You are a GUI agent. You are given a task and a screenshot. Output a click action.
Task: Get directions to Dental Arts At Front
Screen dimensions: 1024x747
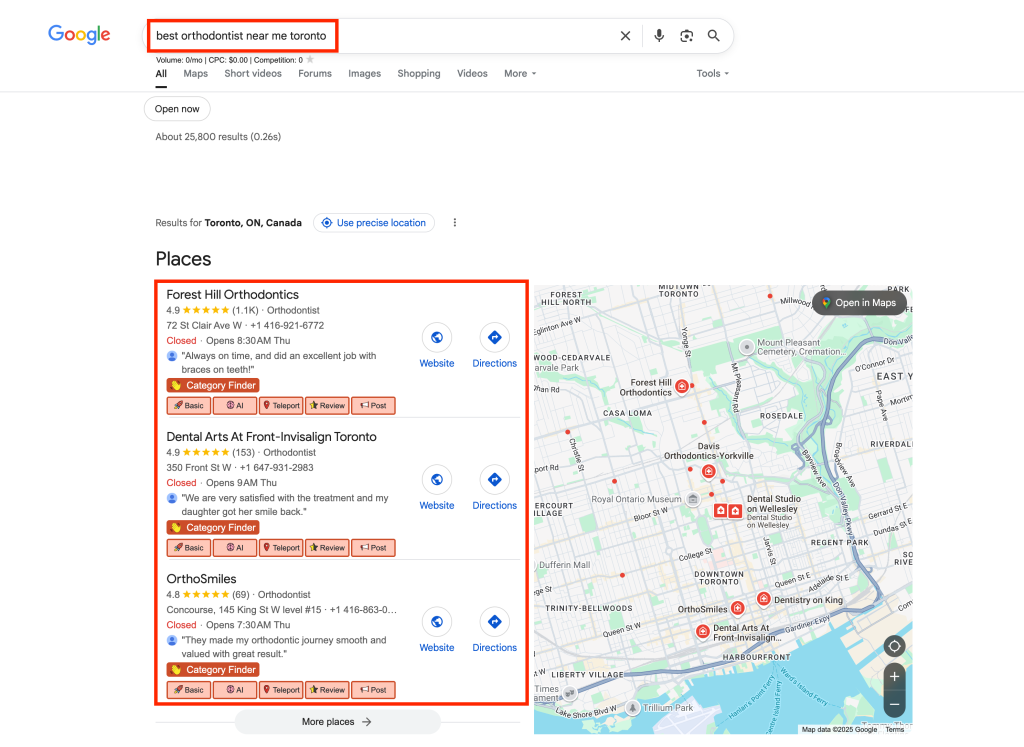point(494,480)
